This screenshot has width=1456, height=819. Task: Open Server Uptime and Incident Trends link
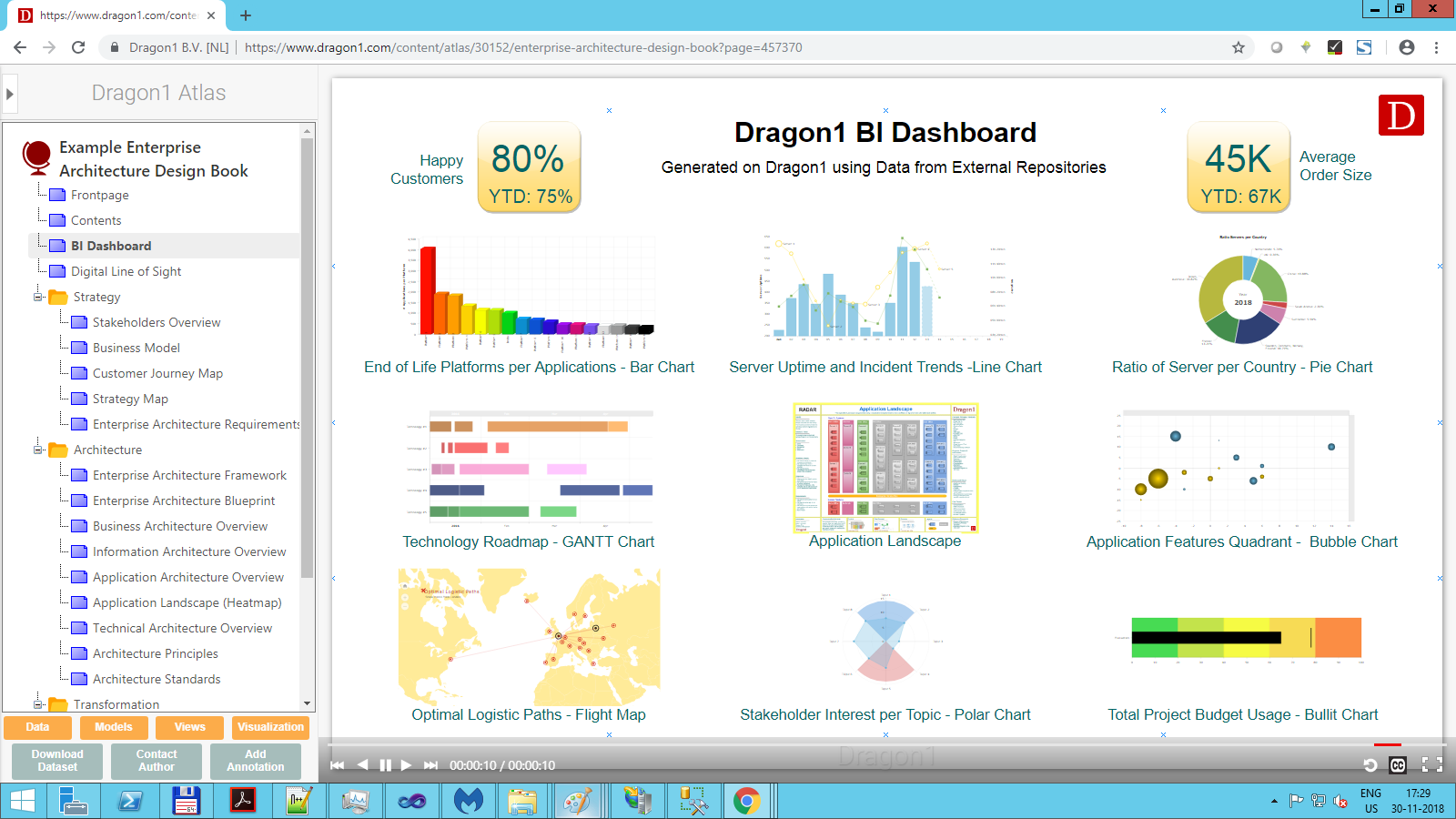885,367
